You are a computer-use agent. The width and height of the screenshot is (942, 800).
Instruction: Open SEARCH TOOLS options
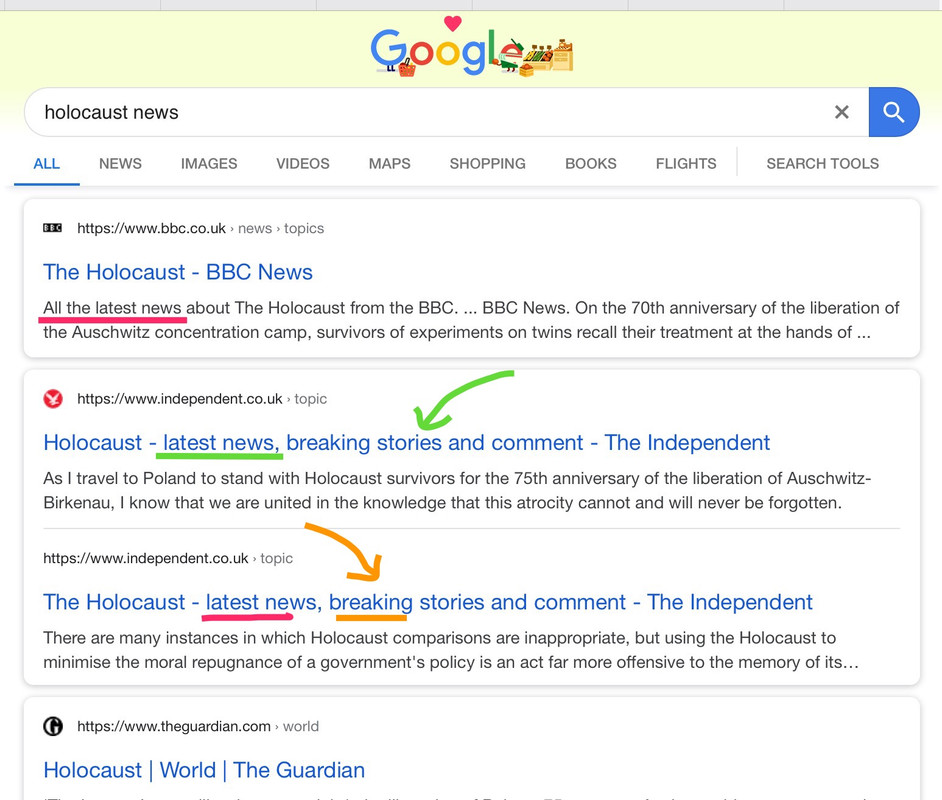822,164
